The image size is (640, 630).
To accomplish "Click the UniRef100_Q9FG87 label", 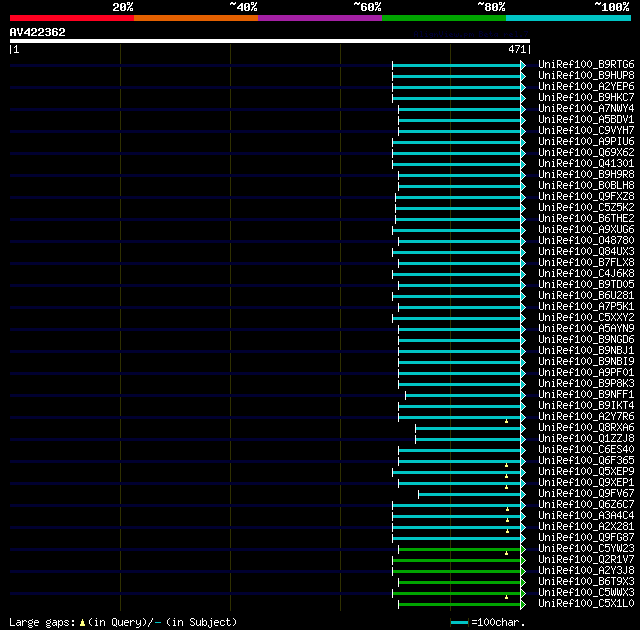I will tap(586, 538).
